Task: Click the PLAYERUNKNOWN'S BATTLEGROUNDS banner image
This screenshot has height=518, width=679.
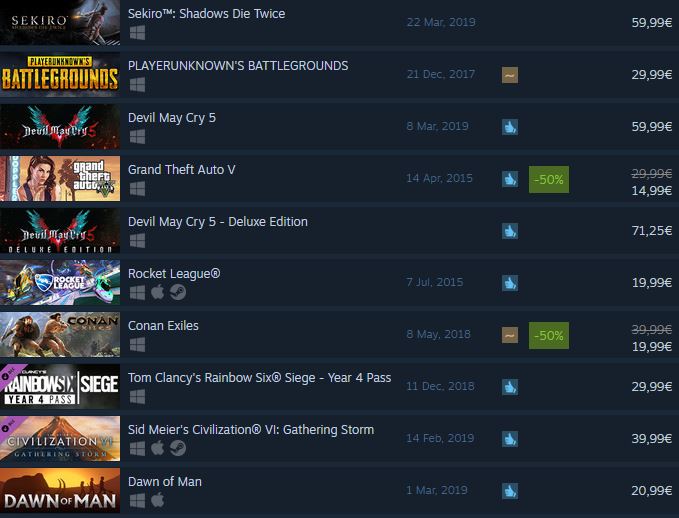Action: pos(60,74)
